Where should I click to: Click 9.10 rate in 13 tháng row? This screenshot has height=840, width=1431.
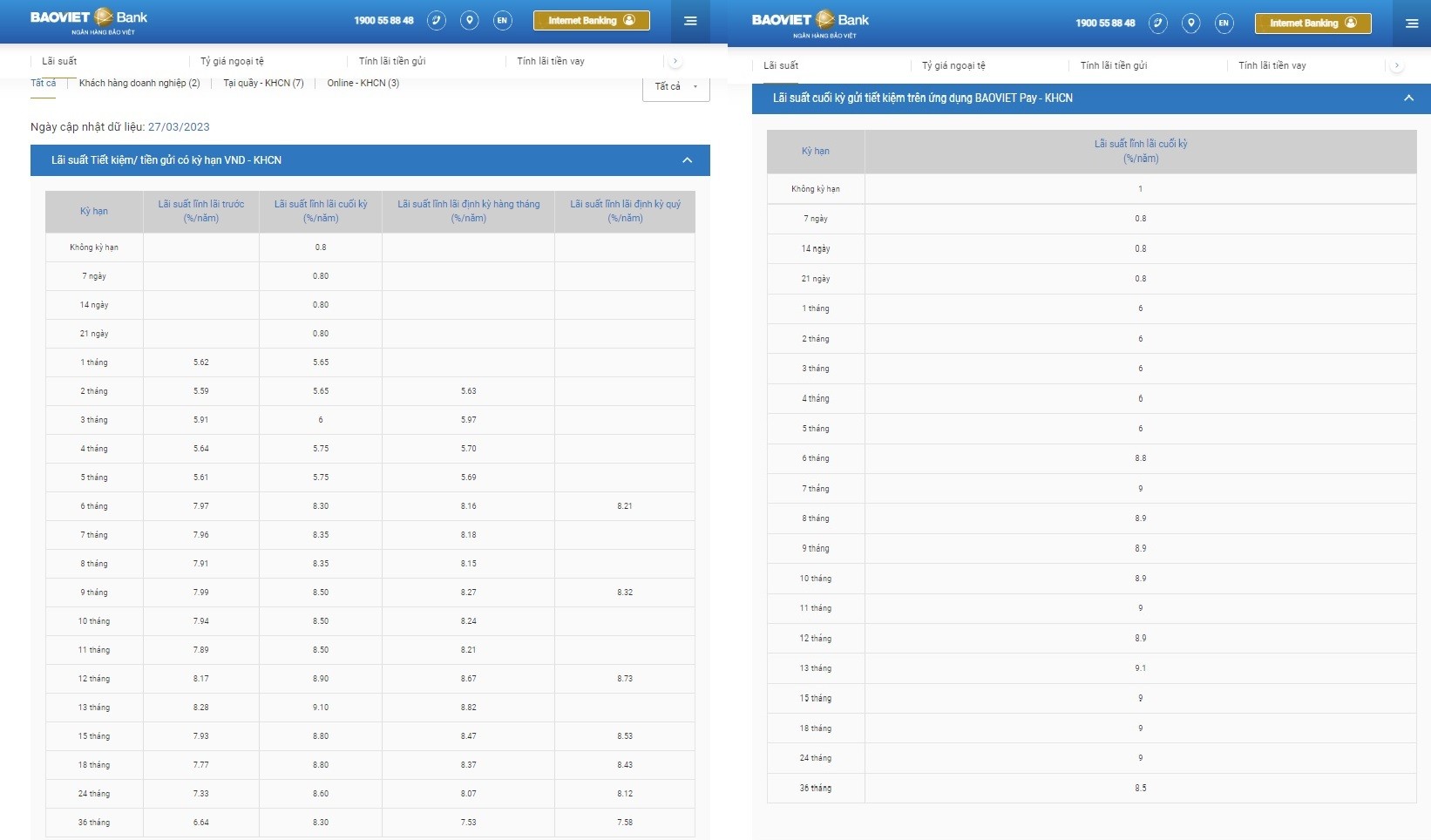click(x=321, y=708)
